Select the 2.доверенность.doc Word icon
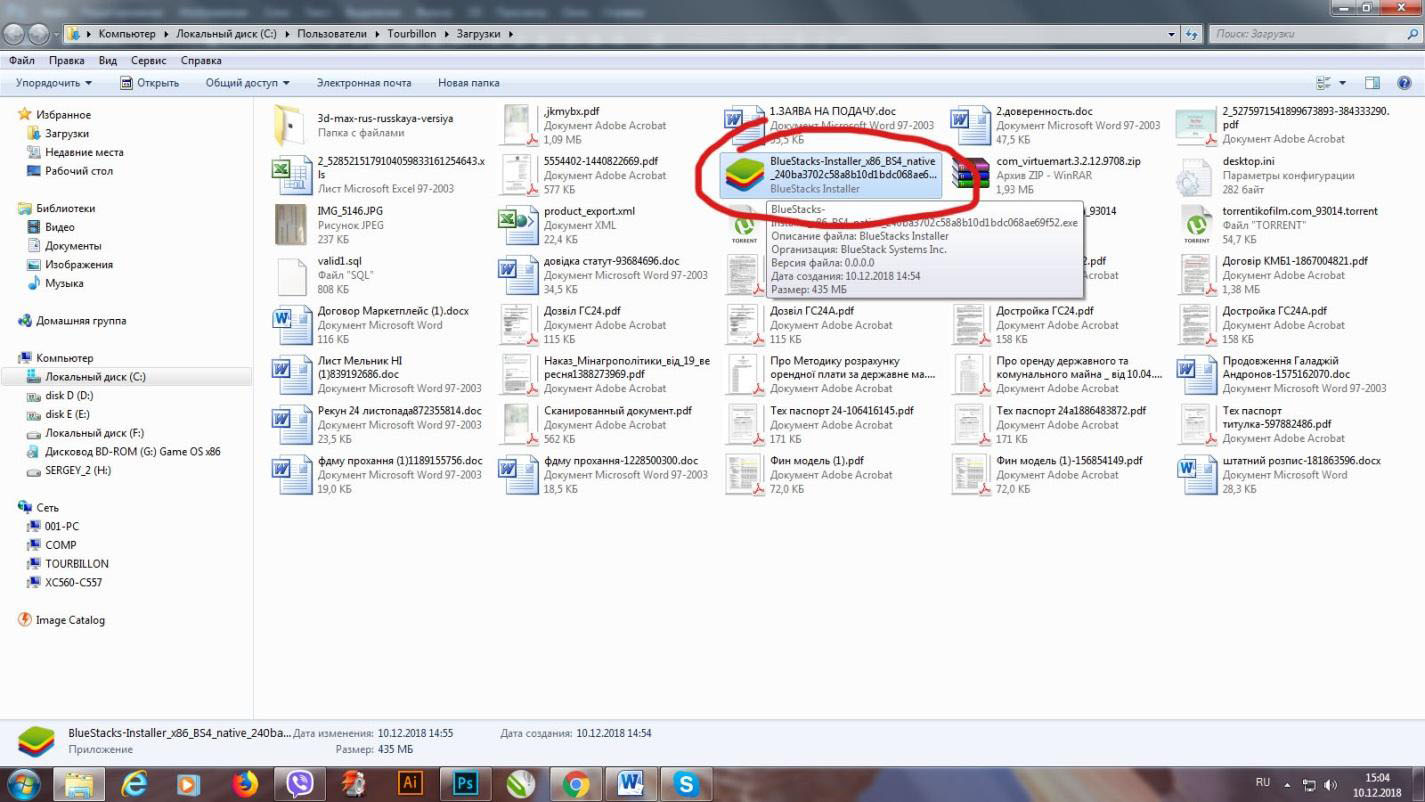Screen dimensions: 1425x802 [x=970, y=125]
